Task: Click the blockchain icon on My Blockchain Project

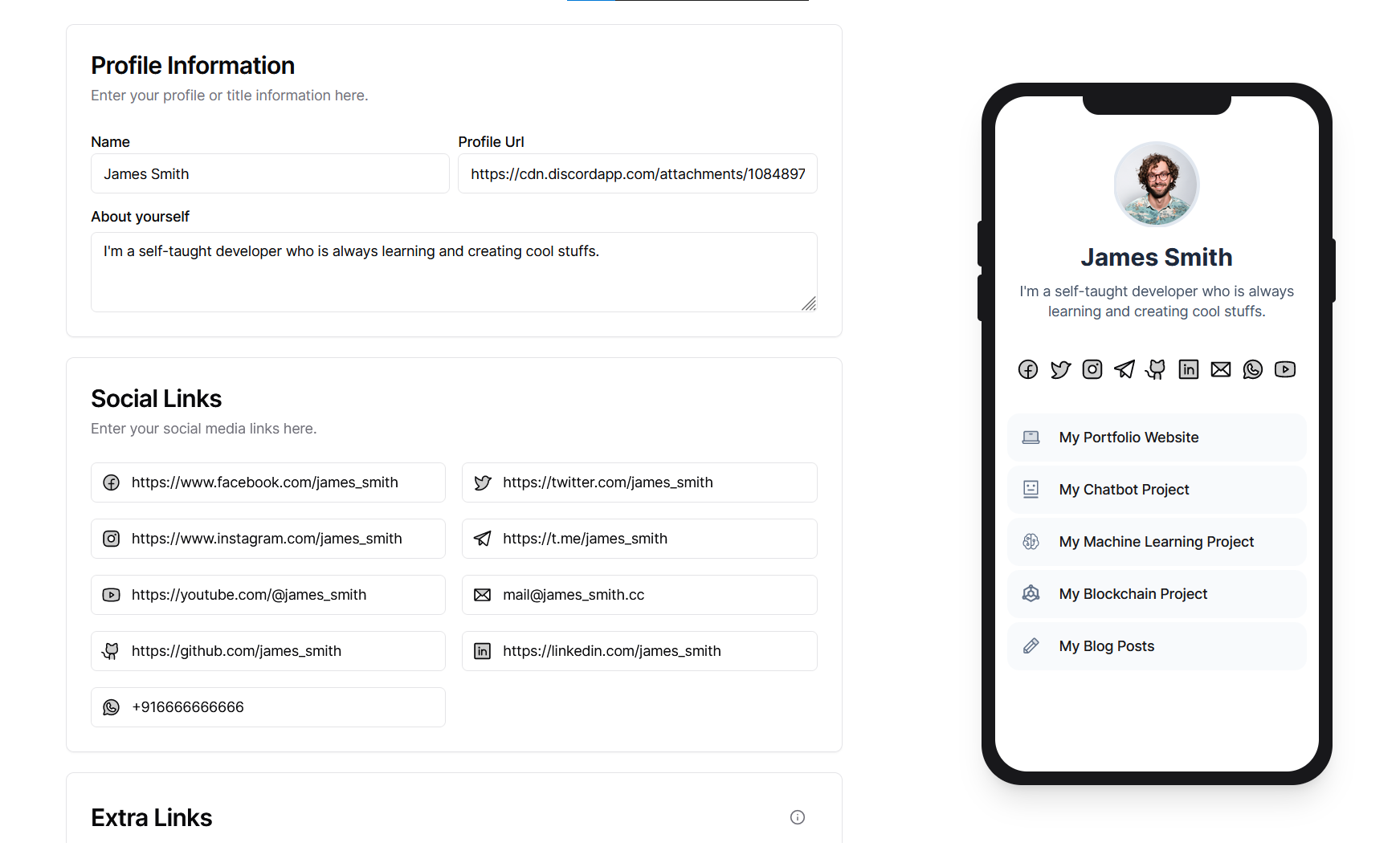Action: pyautogui.click(x=1031, y=593)
